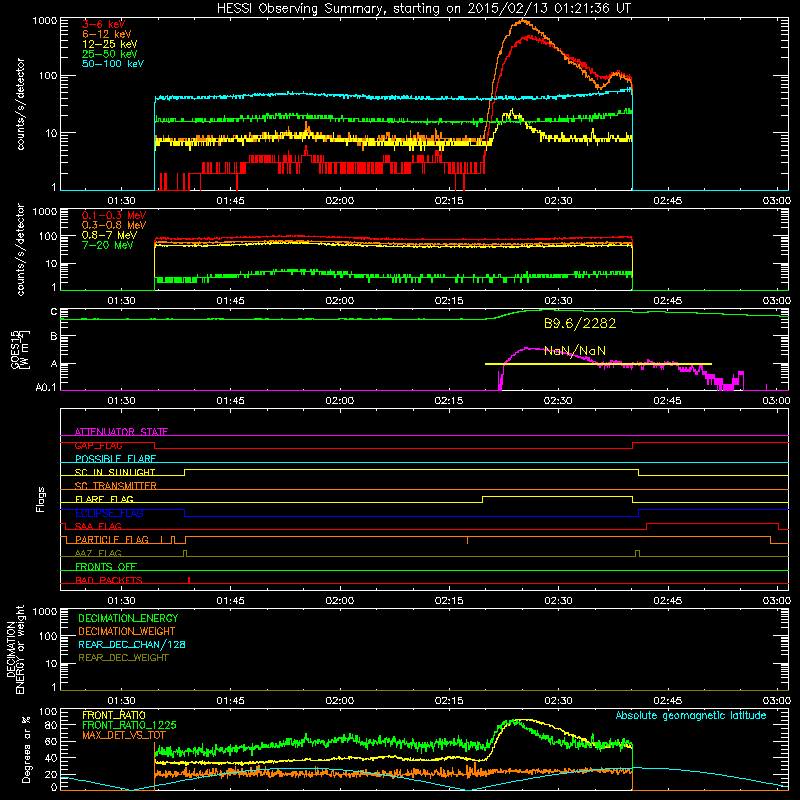Select the PARTICLE_FLAG label
The width and height of the screenshot is (800, 800).
click(112, 540)
